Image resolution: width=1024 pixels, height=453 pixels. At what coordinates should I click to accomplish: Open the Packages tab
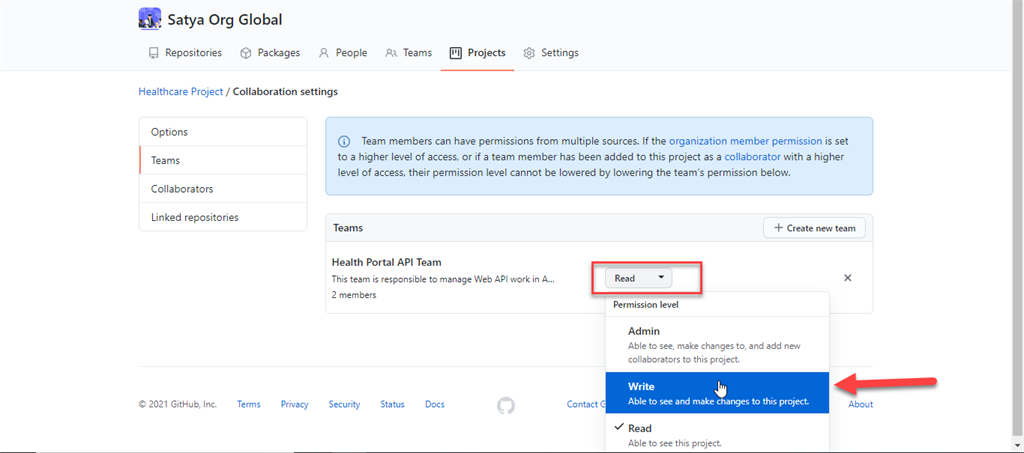pos(270,53)
